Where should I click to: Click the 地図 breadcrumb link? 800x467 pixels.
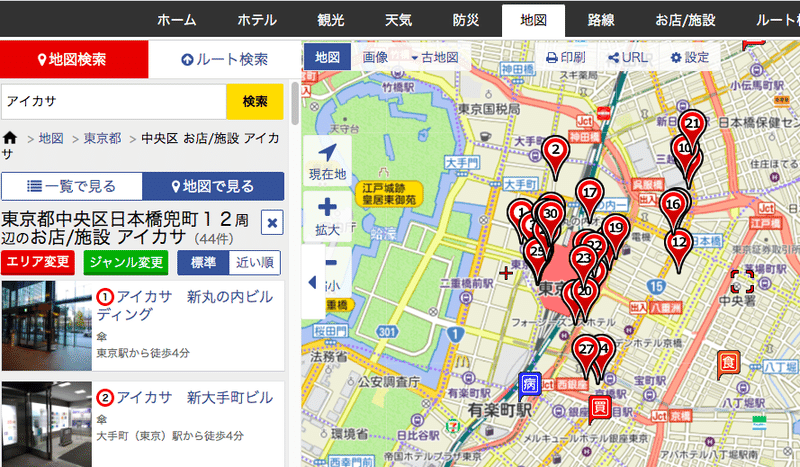[x=51, y=138]
